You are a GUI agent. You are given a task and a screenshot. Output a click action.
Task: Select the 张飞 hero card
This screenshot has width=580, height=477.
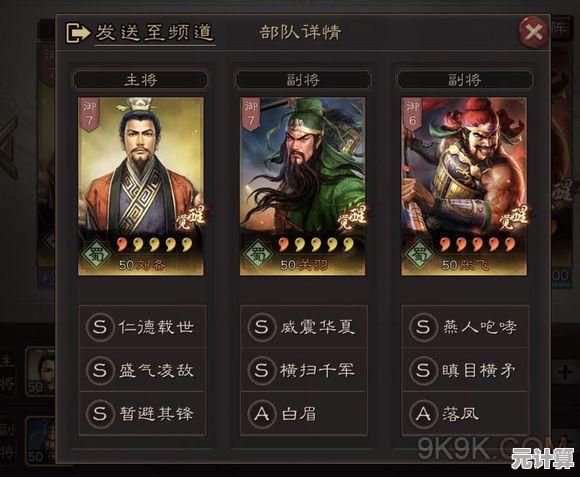[464, 186]
